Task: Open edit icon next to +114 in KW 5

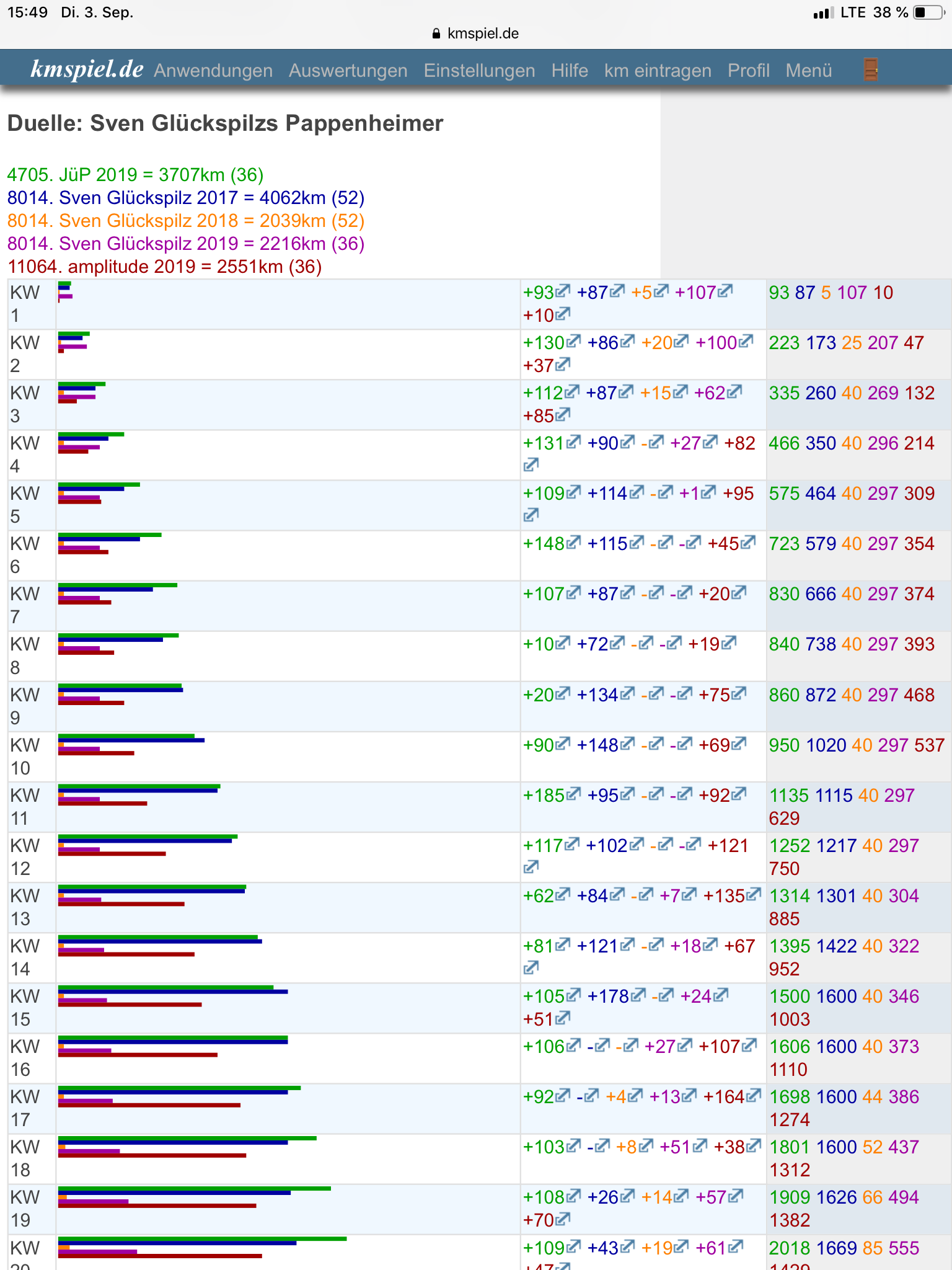Action: pos(637,492)
